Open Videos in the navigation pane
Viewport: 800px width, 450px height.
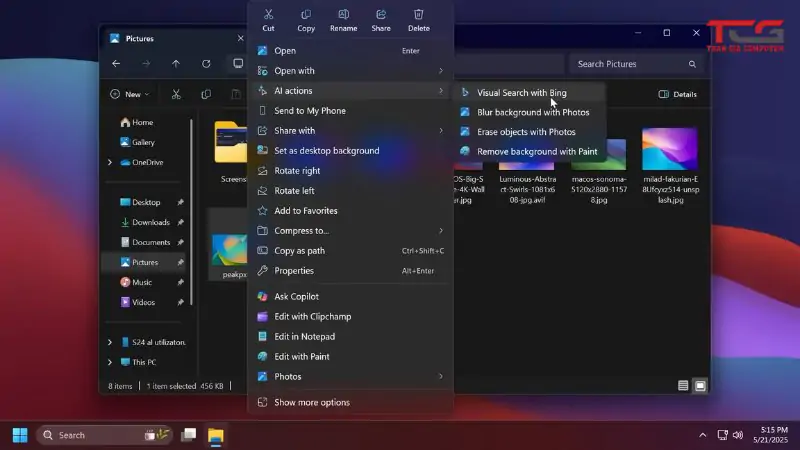[138, 303]
